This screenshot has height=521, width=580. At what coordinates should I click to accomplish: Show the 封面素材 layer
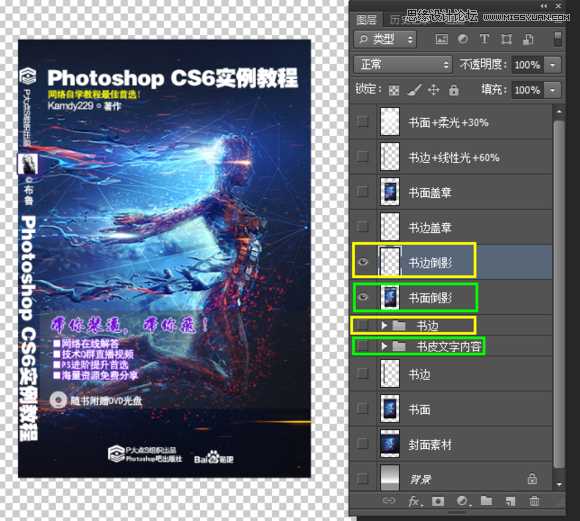point(363,444)
